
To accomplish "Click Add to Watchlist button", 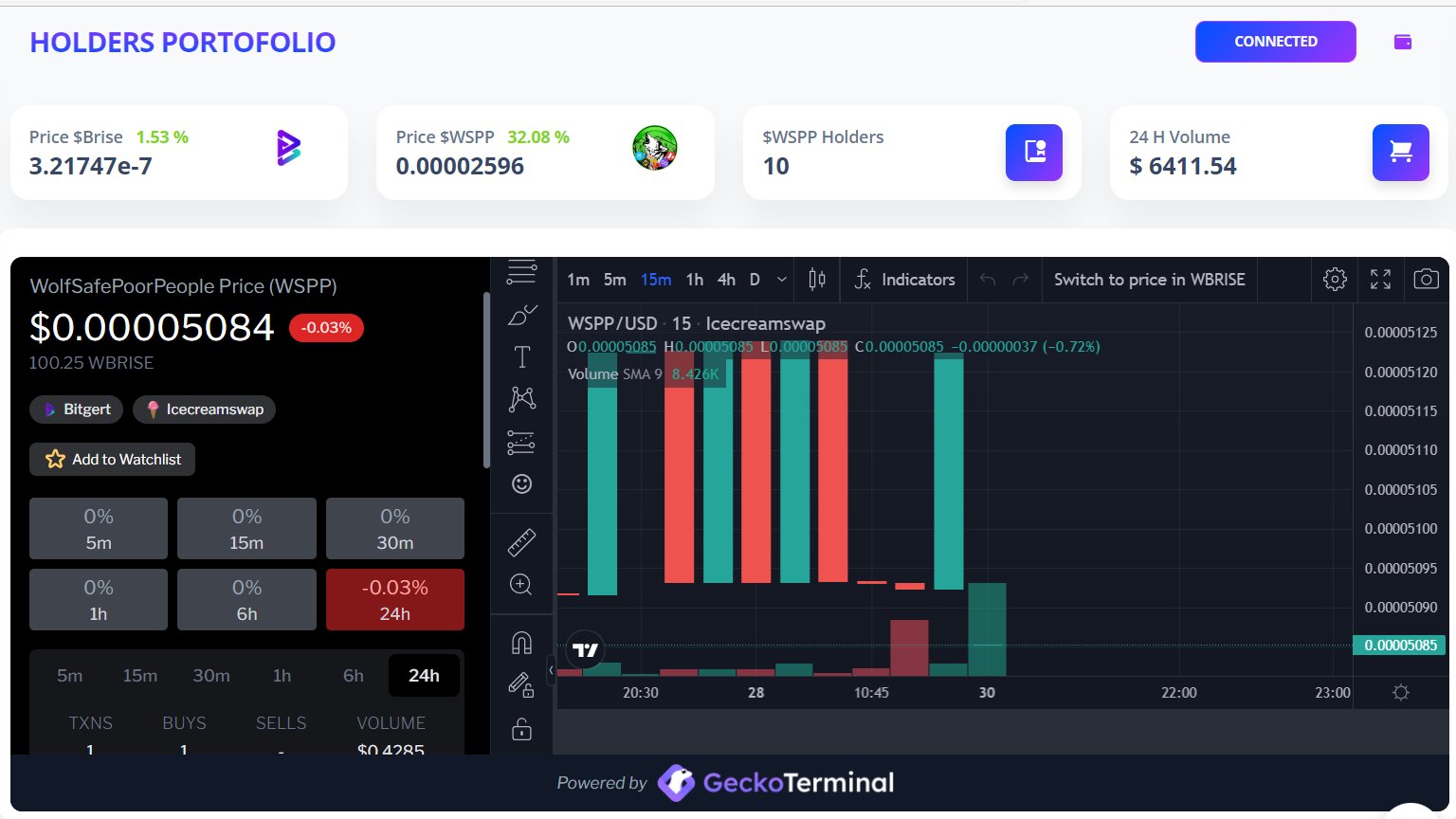I will coord(113,460).
